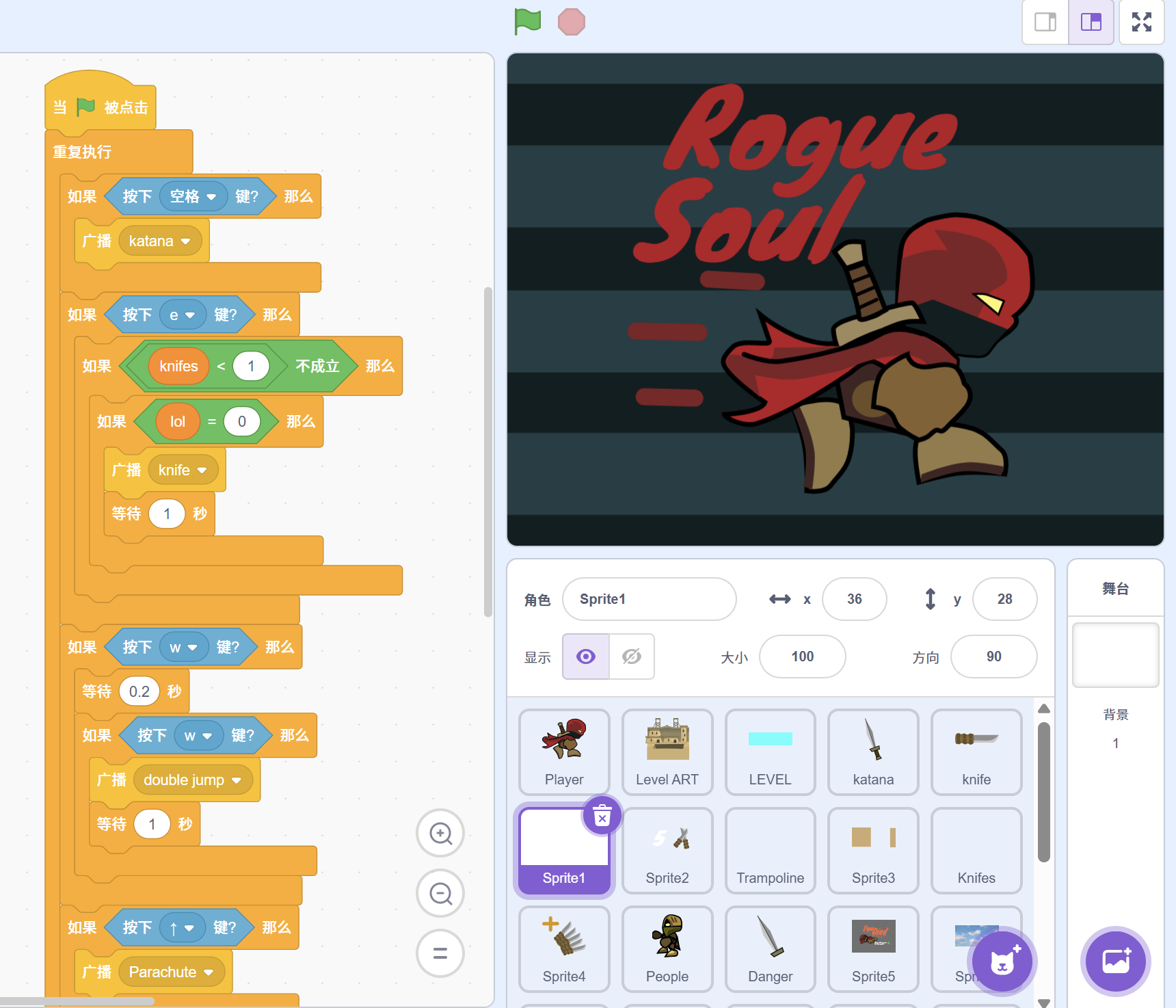Switch to small stage layout
Image resolution: width=1176 pixels, height=1008 pixels.
tap(1045, 22)
